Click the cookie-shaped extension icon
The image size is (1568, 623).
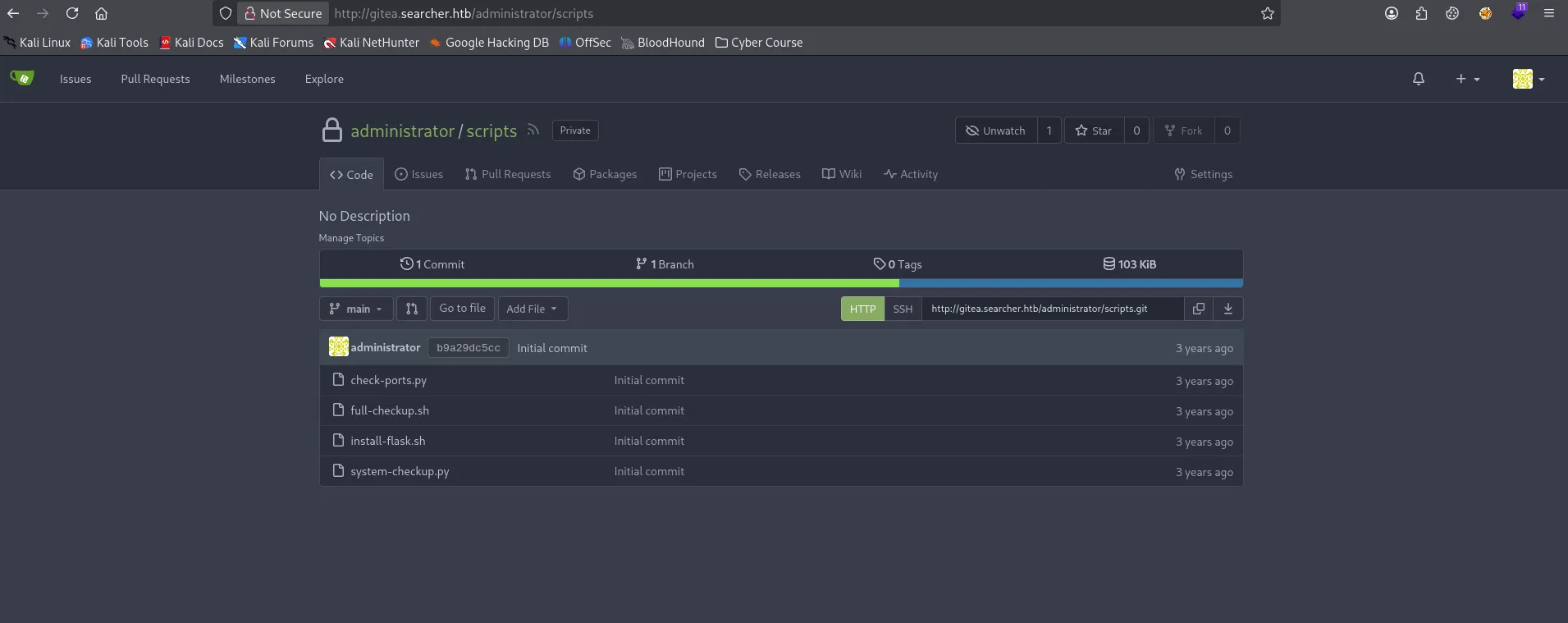pyautogui.click(x=1452, y=13)
